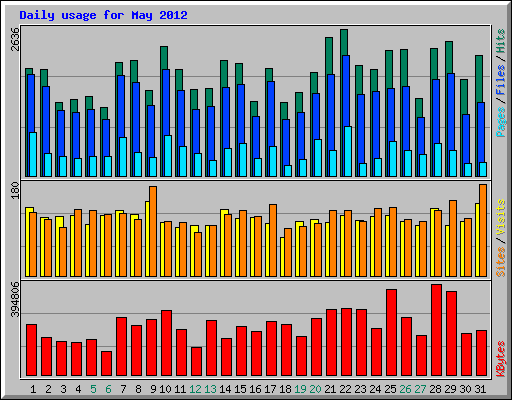
Task: Click day label 1 on the x-axis
Action: coord(33,389)
